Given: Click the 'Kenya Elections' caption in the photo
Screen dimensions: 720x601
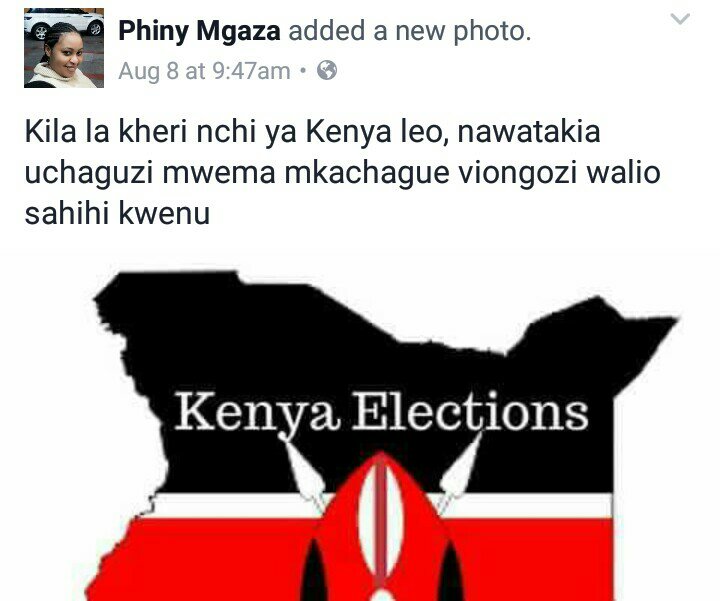Looking at the screenshot, I should (381, 411).
